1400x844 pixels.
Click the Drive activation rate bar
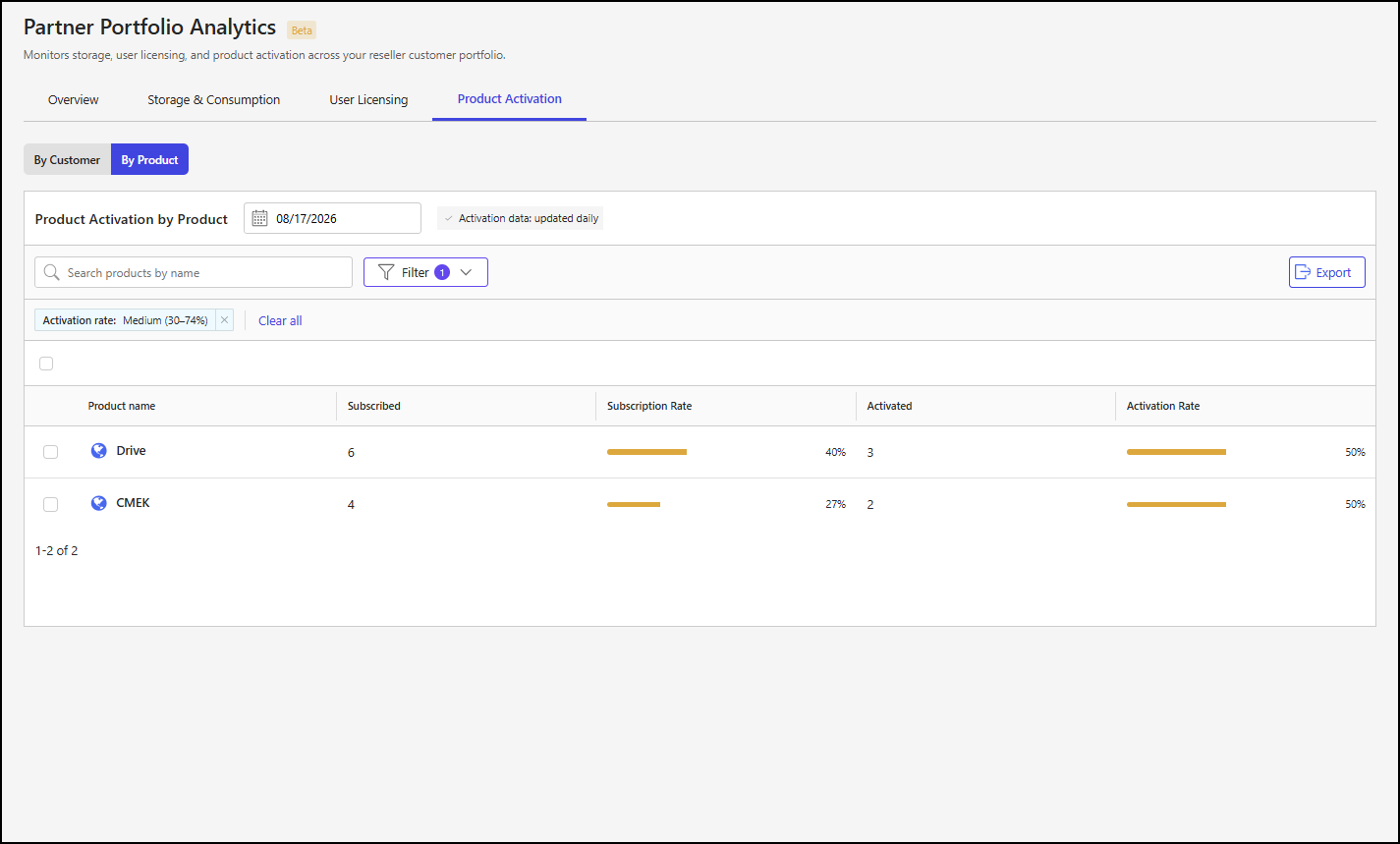[1176, 452]
